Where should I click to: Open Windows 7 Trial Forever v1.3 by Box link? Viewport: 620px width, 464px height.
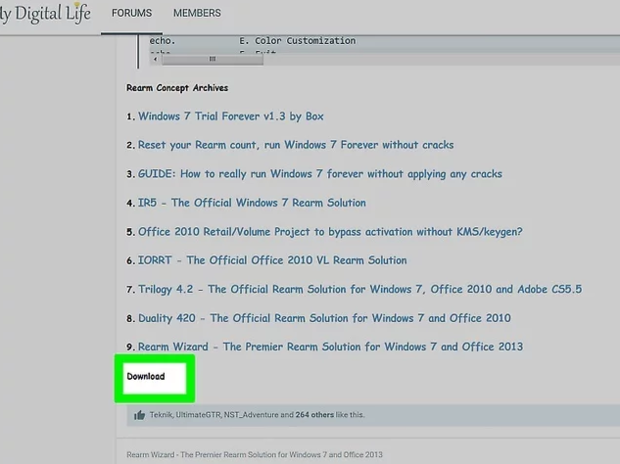tap(231, 116)
